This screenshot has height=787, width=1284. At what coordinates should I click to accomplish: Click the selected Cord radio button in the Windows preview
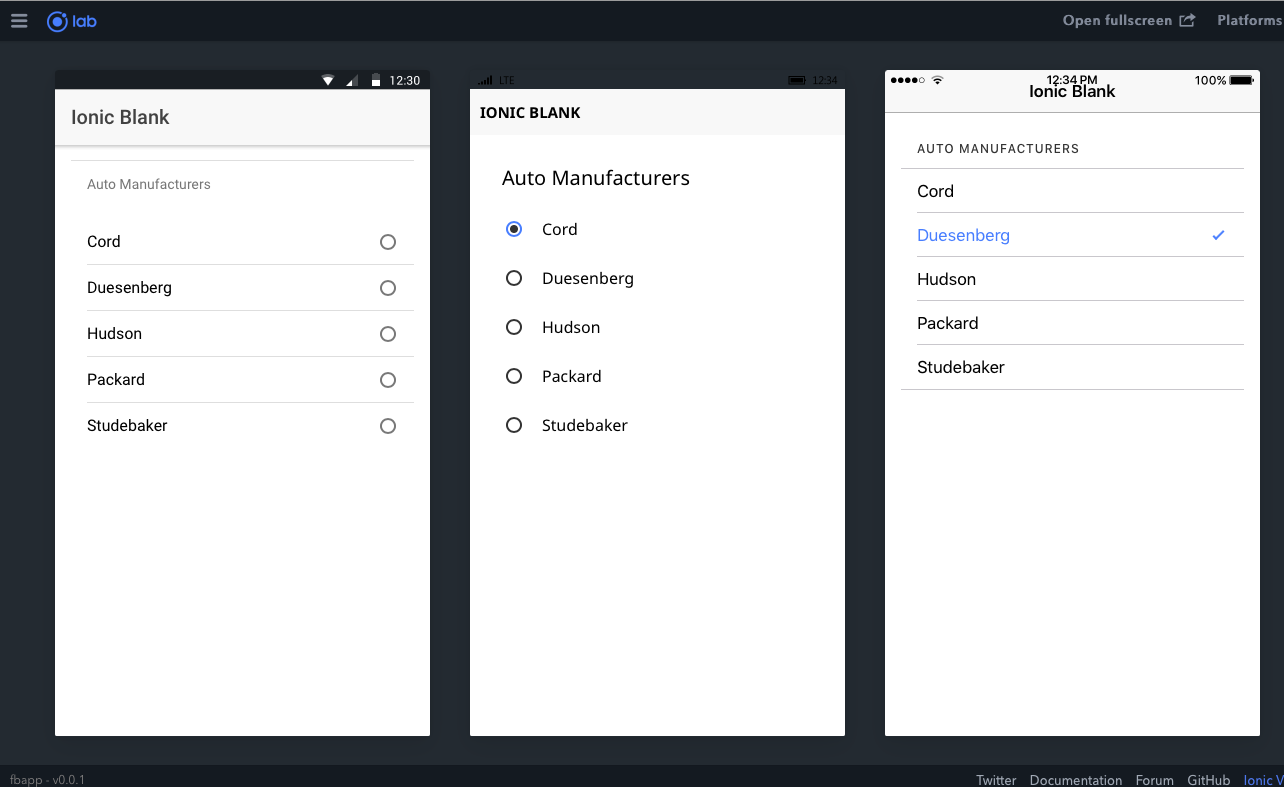coord(514,229)
